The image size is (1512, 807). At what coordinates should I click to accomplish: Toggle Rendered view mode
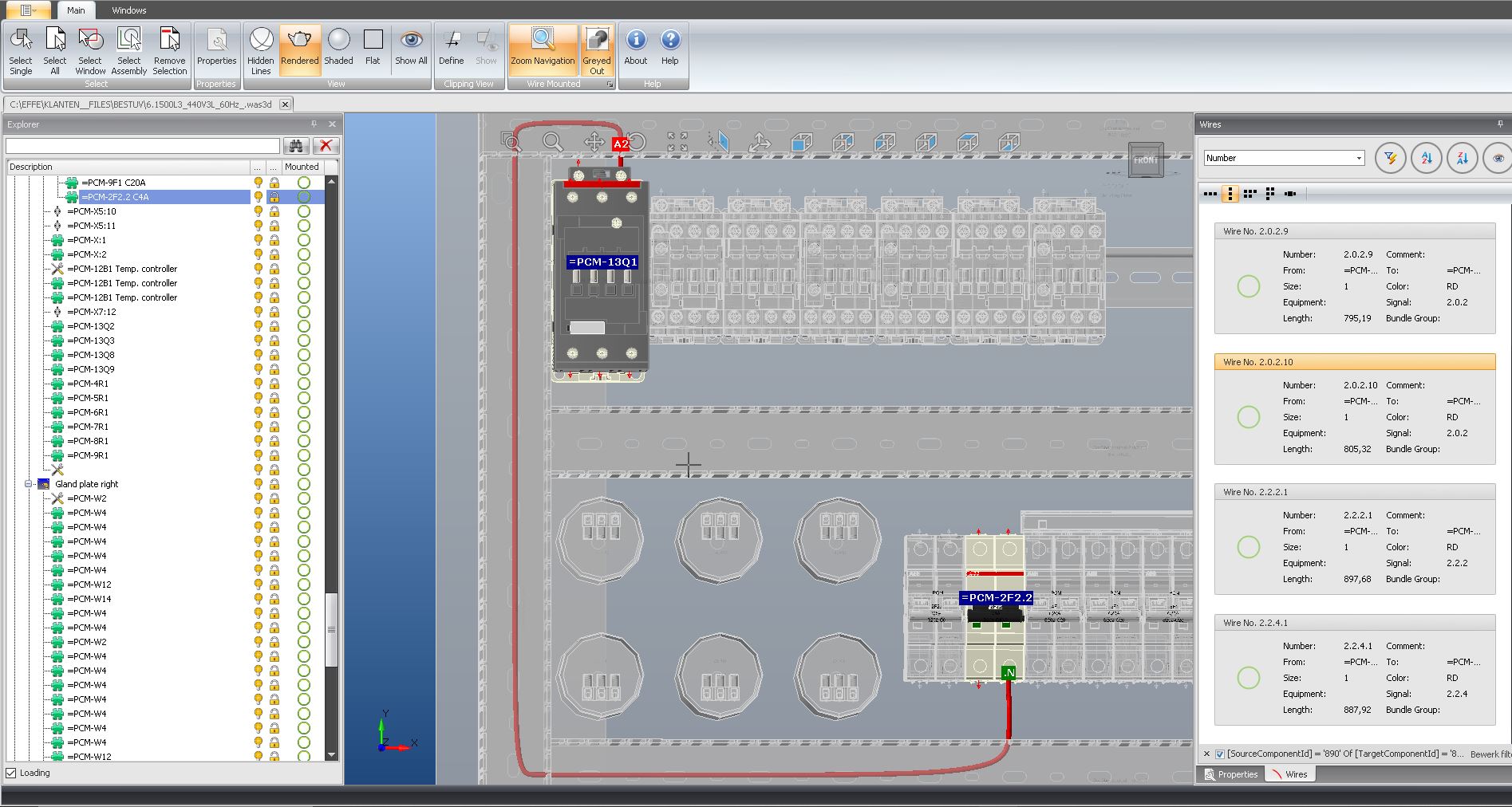click(300, 51)
